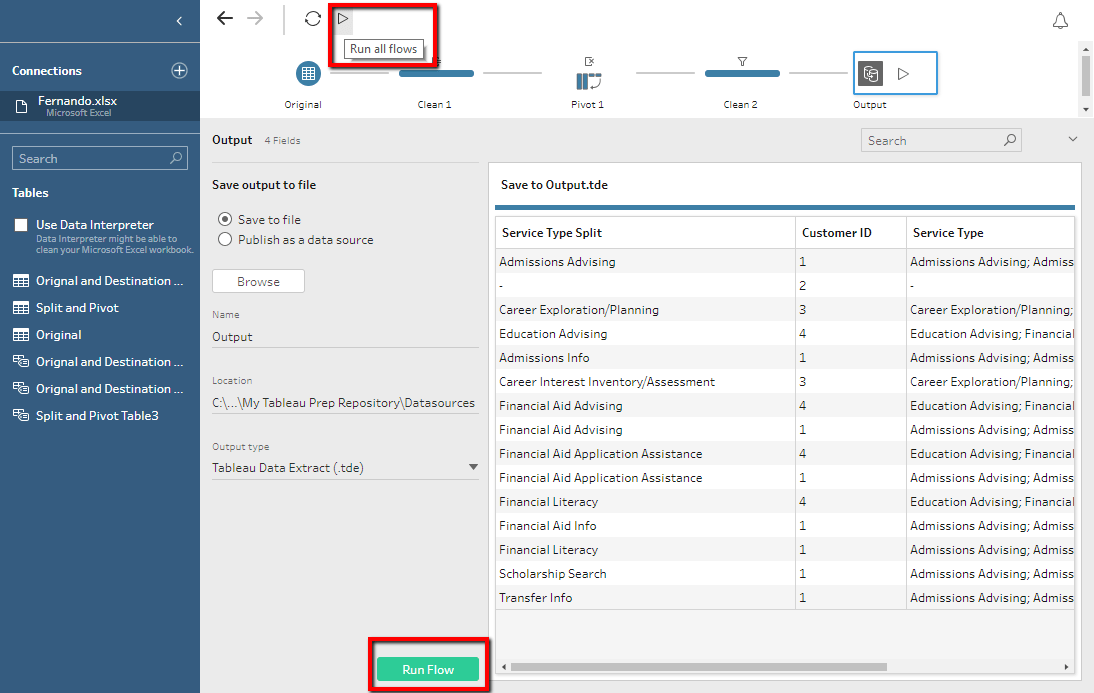Select the Clean 1 step in the flow
Viewport: 1094px width, 693px height.
(436, 73)
